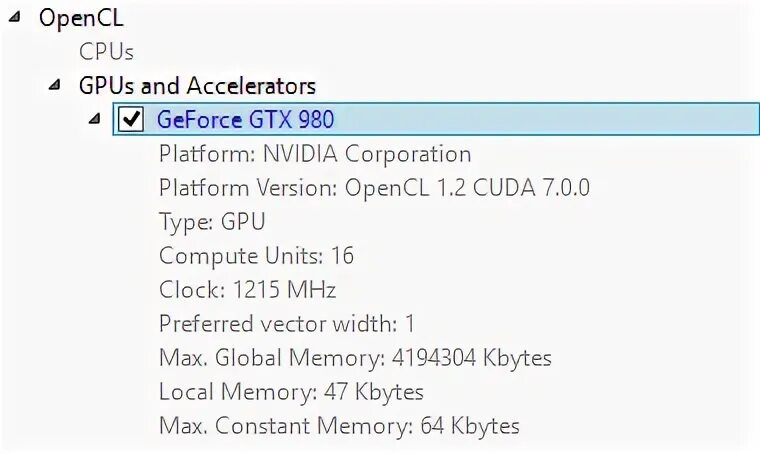Click the Preferred vector width row
The height and width of the screenshot is (454, 760).
pyautogui.click(x=286, y=324)
